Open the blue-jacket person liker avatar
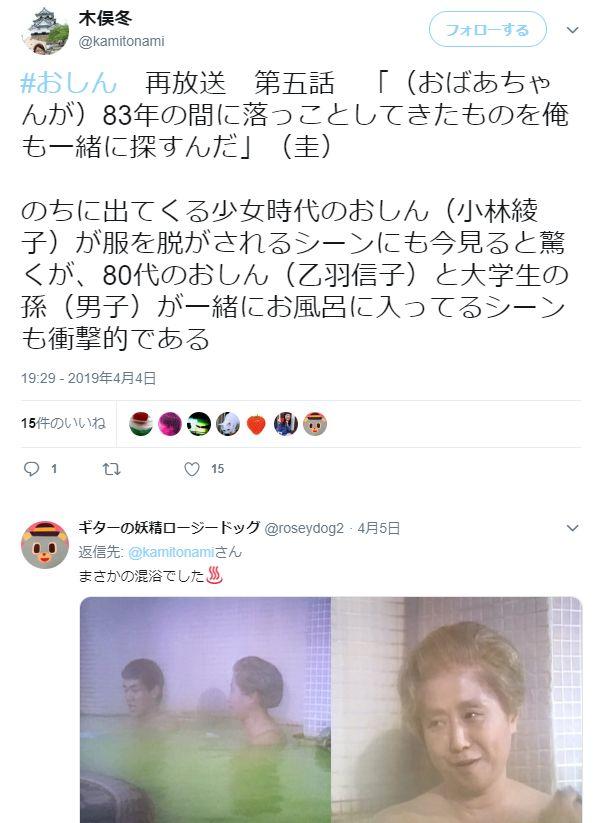This screenshot has height=823, width=603. [286, 424]
